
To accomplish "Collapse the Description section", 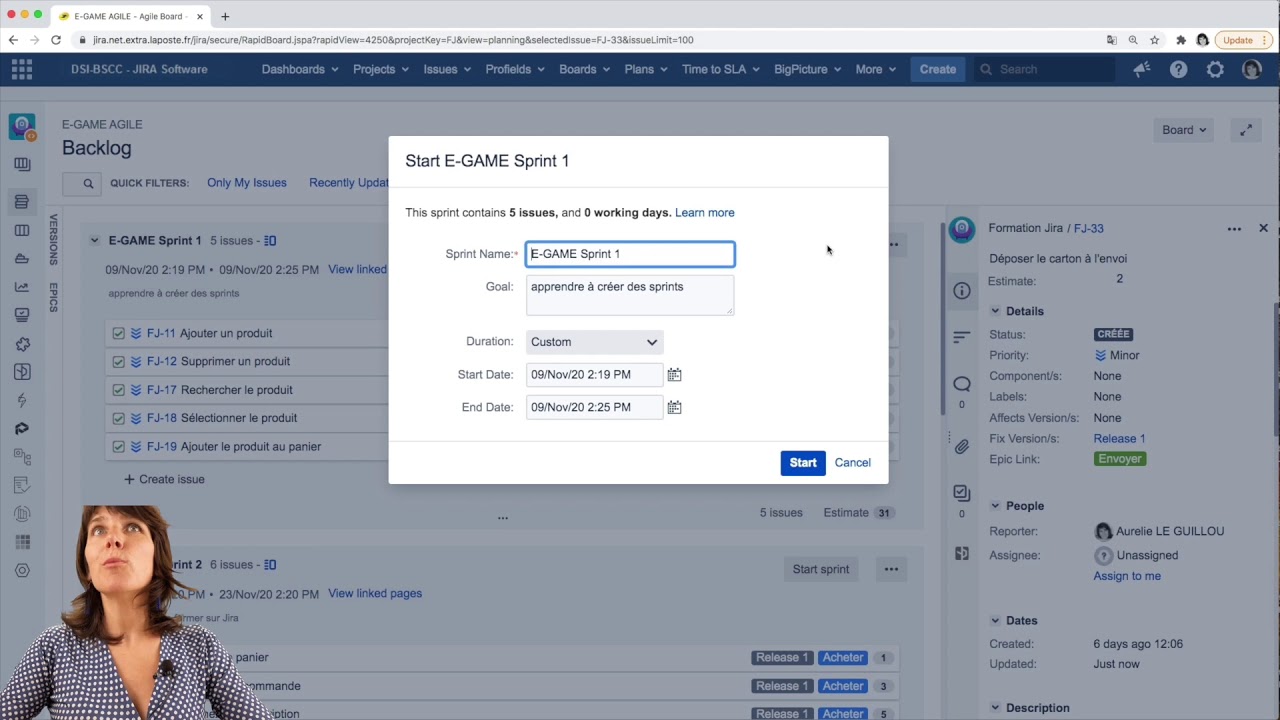I will [995, 707].
